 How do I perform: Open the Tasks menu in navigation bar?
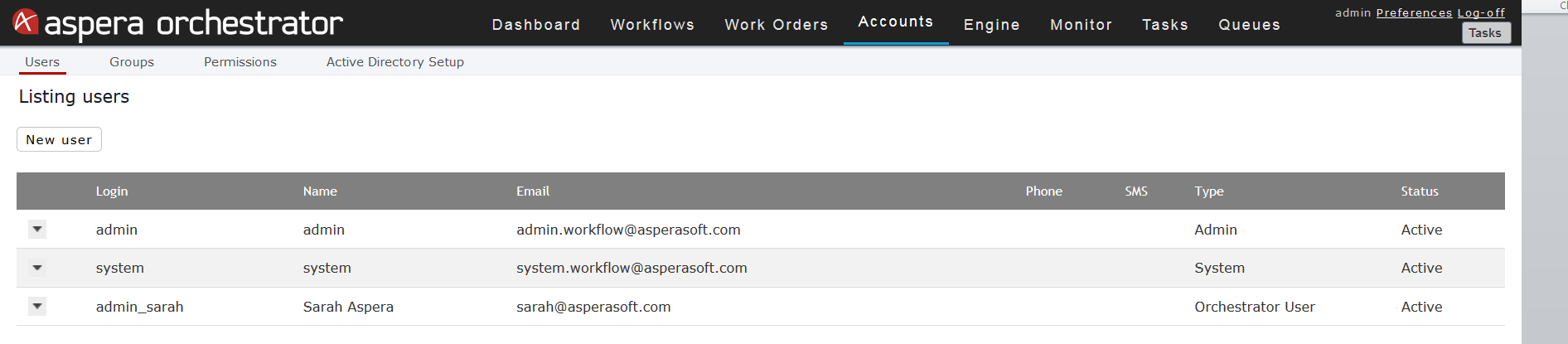tap(1165, 25)
